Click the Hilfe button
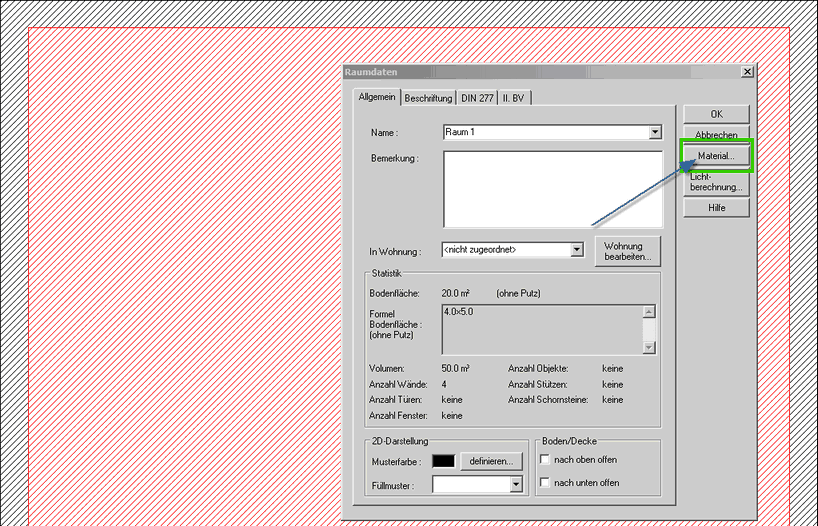Viewport: 818px width, 526px height. click(716, 208)
